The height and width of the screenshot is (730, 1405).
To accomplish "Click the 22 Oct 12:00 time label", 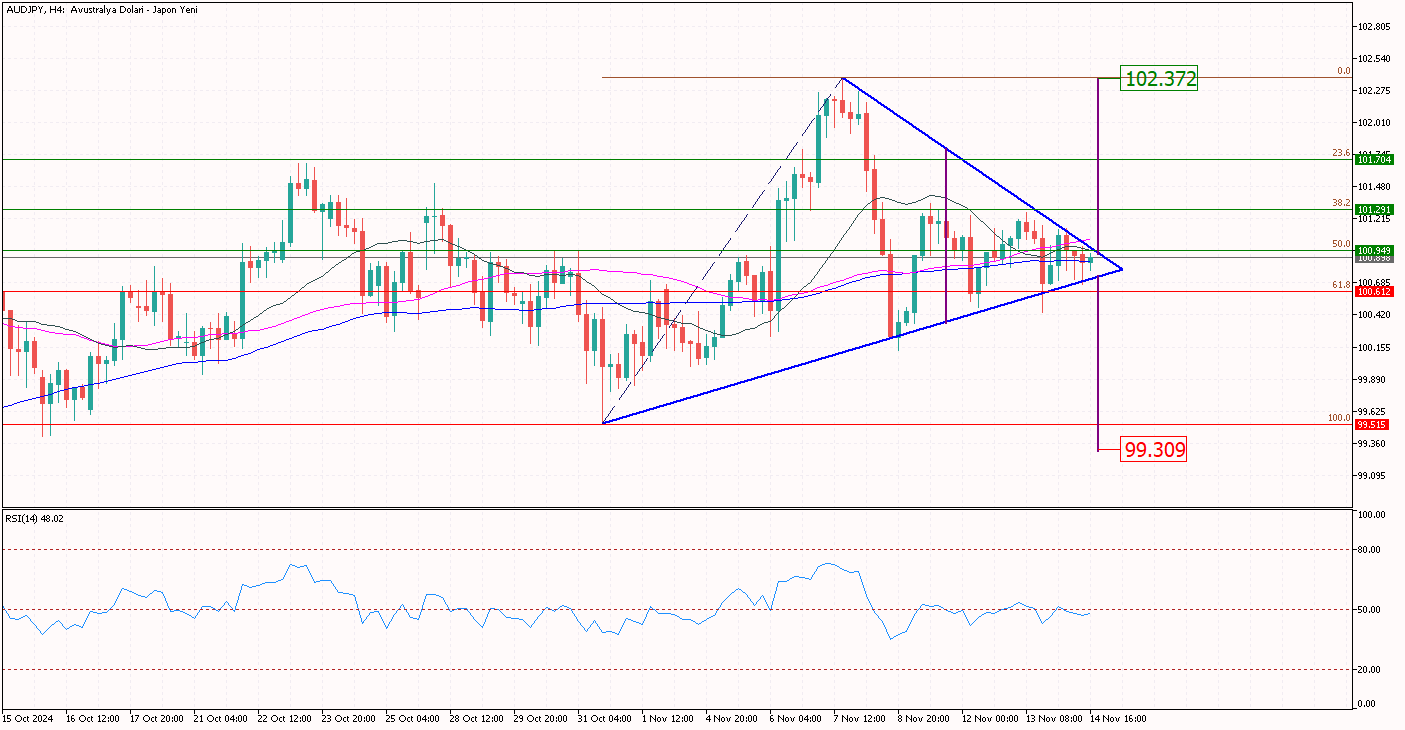I will 286,718.
